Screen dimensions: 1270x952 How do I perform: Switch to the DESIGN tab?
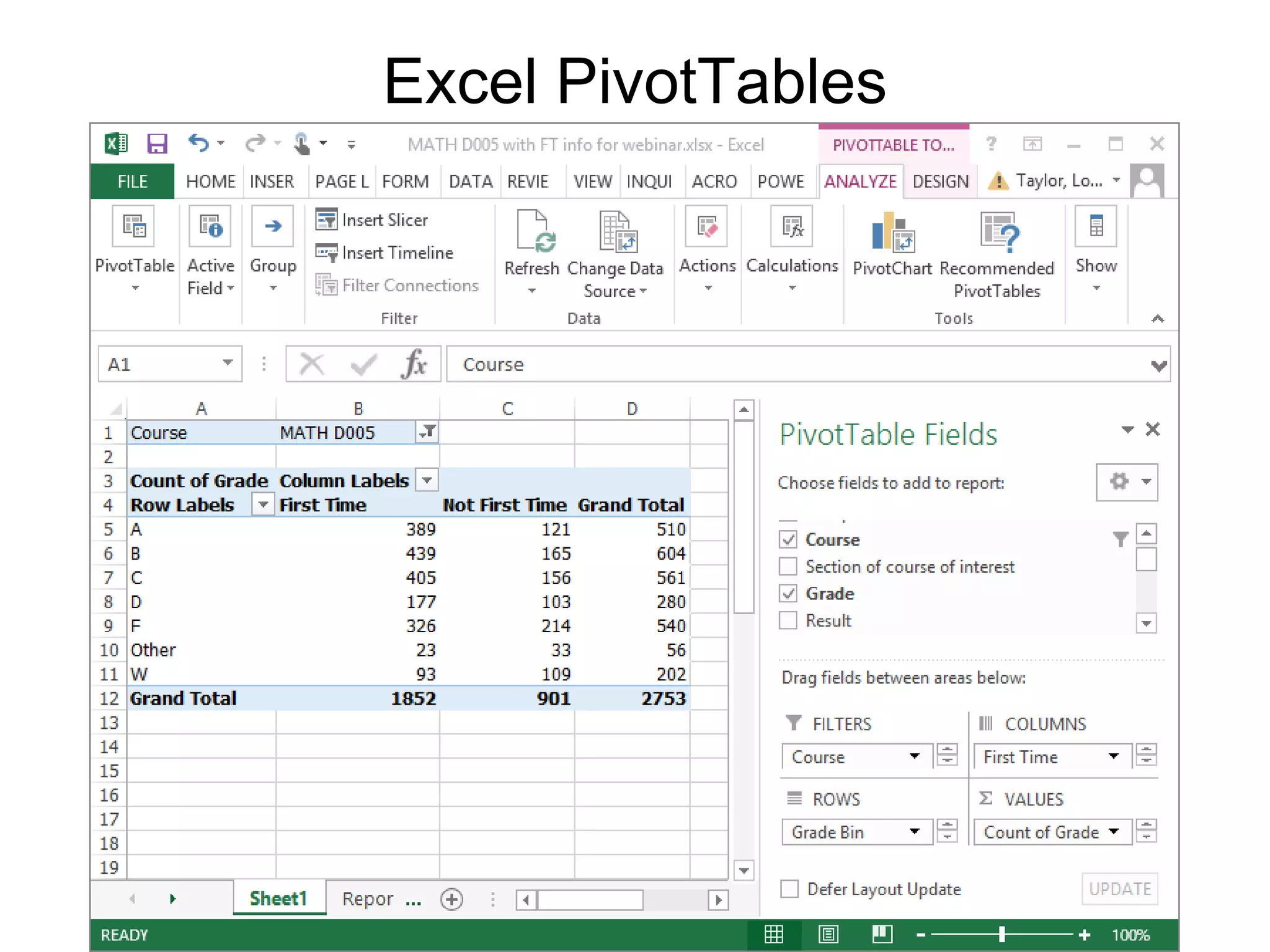tap(940, 181)
